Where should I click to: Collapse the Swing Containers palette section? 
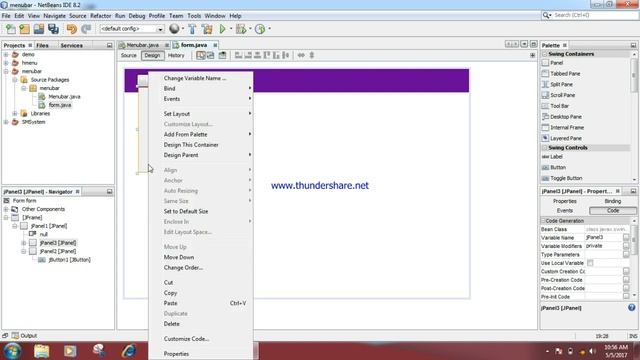pyautogui.click(x=544, y=54)
